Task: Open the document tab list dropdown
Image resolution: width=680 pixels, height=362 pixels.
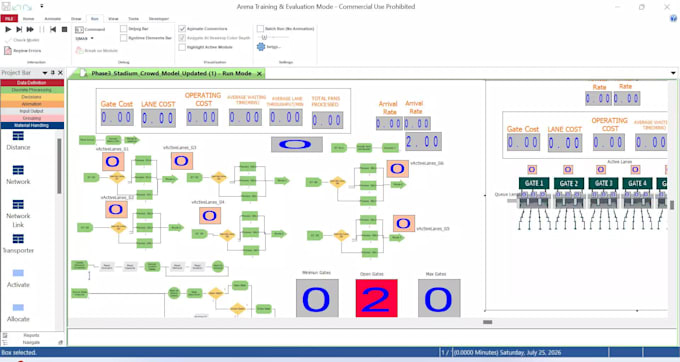Action: click(x=673, y=73)
